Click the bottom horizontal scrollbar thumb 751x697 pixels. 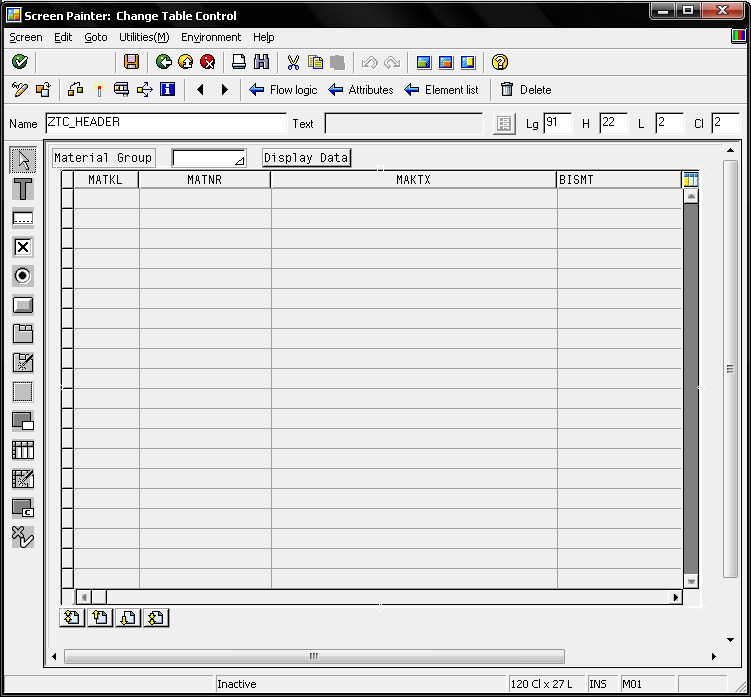(x=314, y=657)
